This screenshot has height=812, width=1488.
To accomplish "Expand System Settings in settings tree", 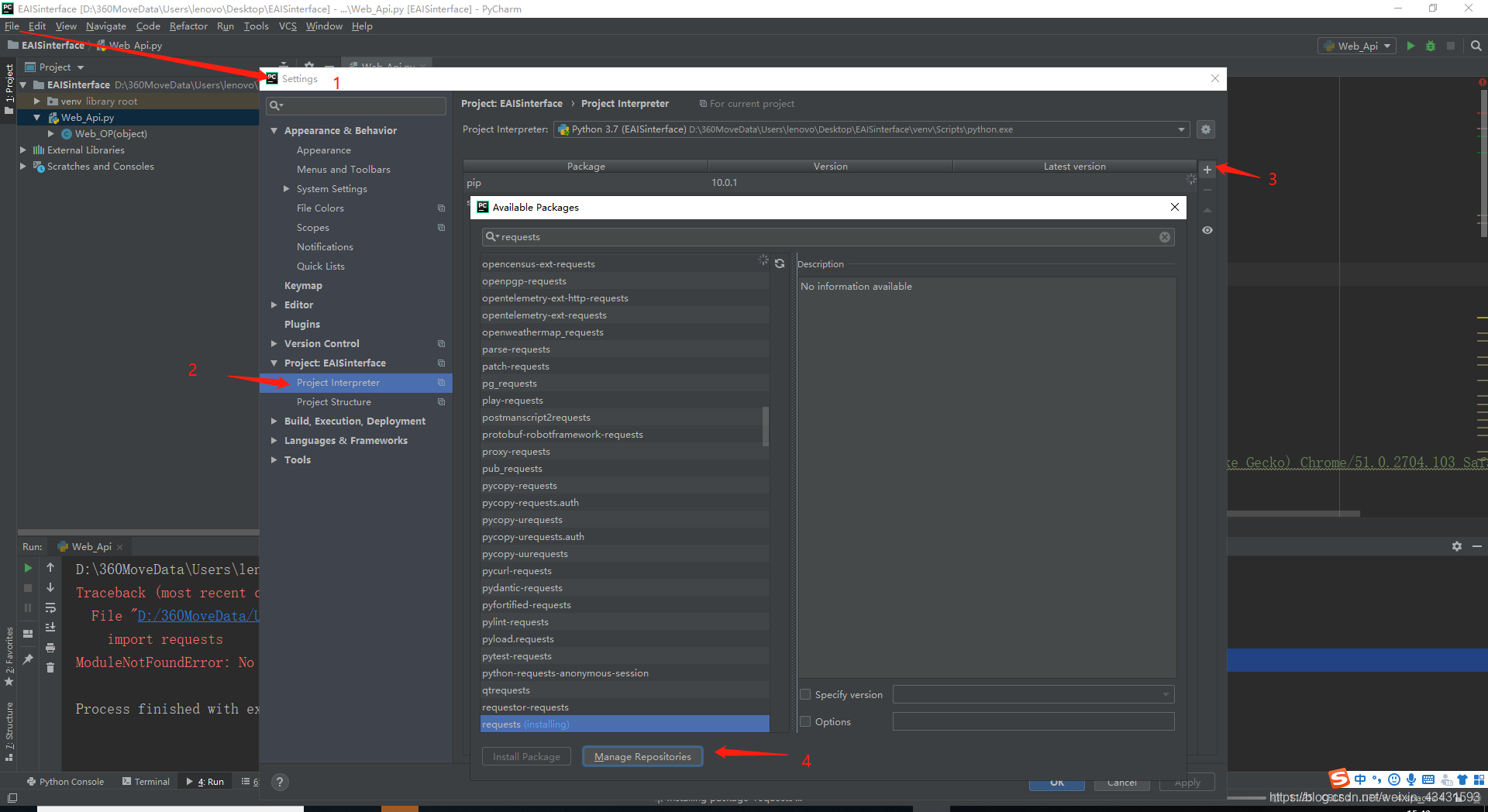I will tap(286, 189).
